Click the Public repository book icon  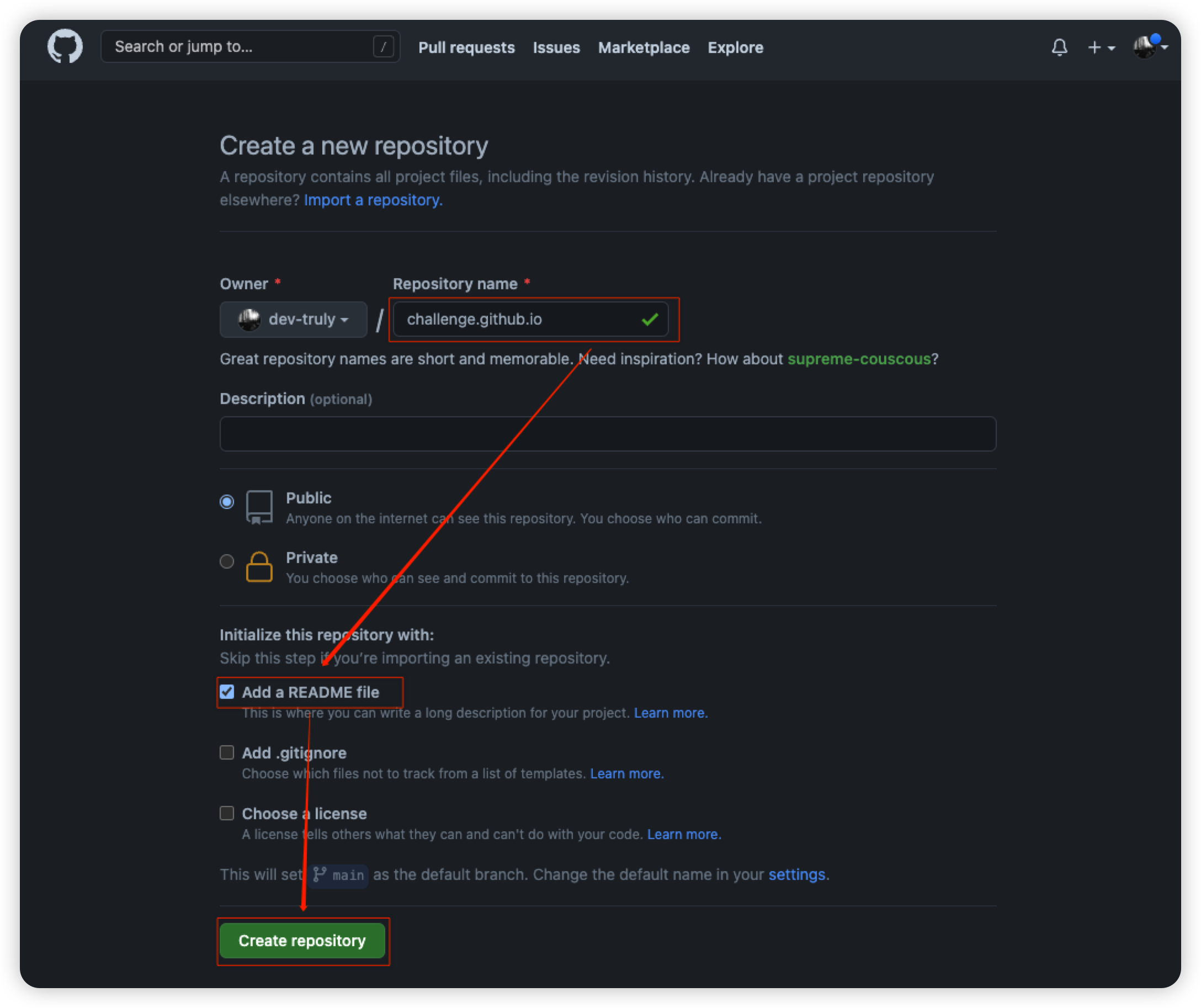pyautogui.click(x=259, y=507)
